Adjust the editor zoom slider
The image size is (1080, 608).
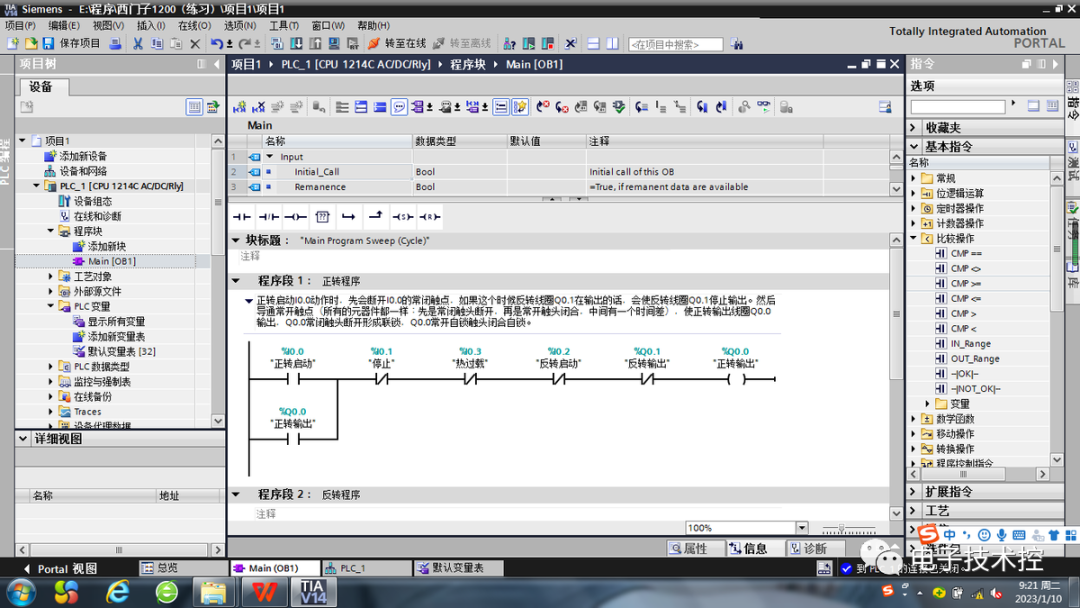pyautogui.click(x=841, y=529)
